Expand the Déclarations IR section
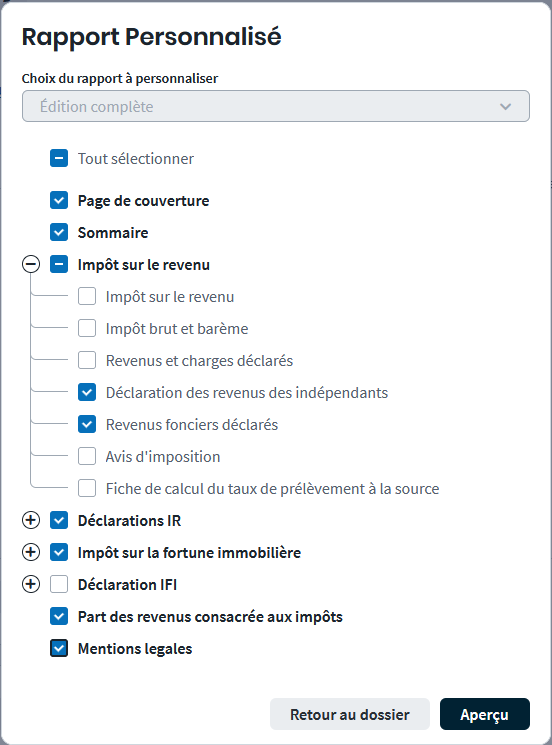Image resolution: width=552 pixels, height=745 pixels. (31, 520)
